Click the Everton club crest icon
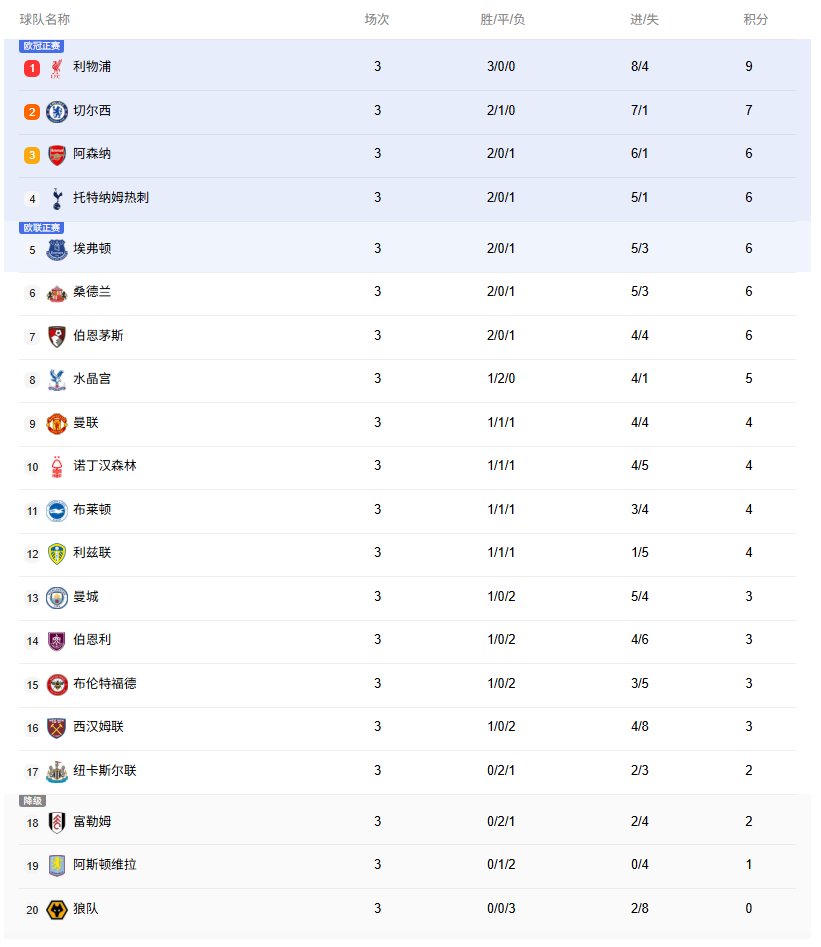 pyautogui.click(x=57, y=249)
